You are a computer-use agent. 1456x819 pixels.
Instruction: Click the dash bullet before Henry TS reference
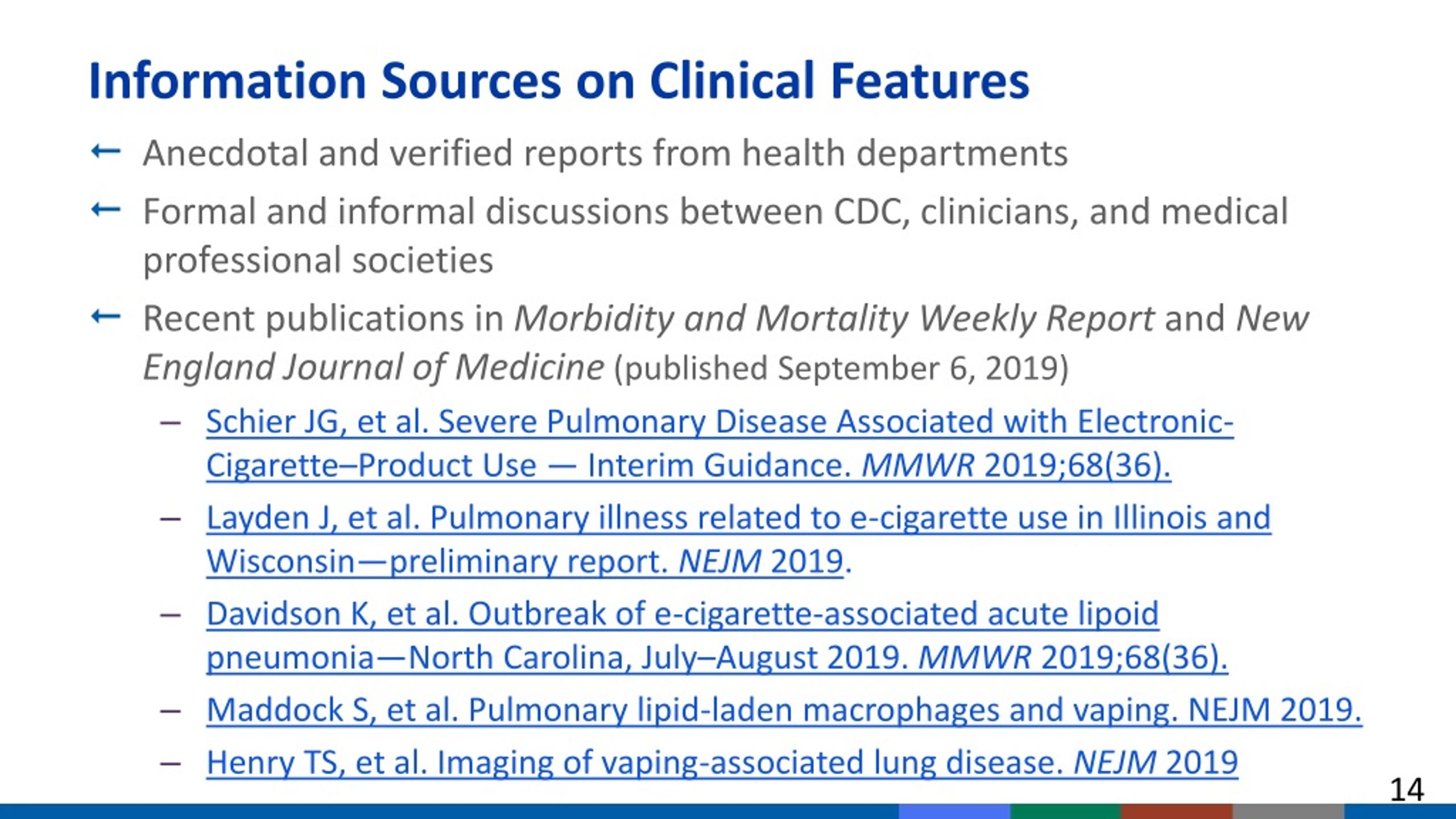pyautogui.click(x=171, y=763)
